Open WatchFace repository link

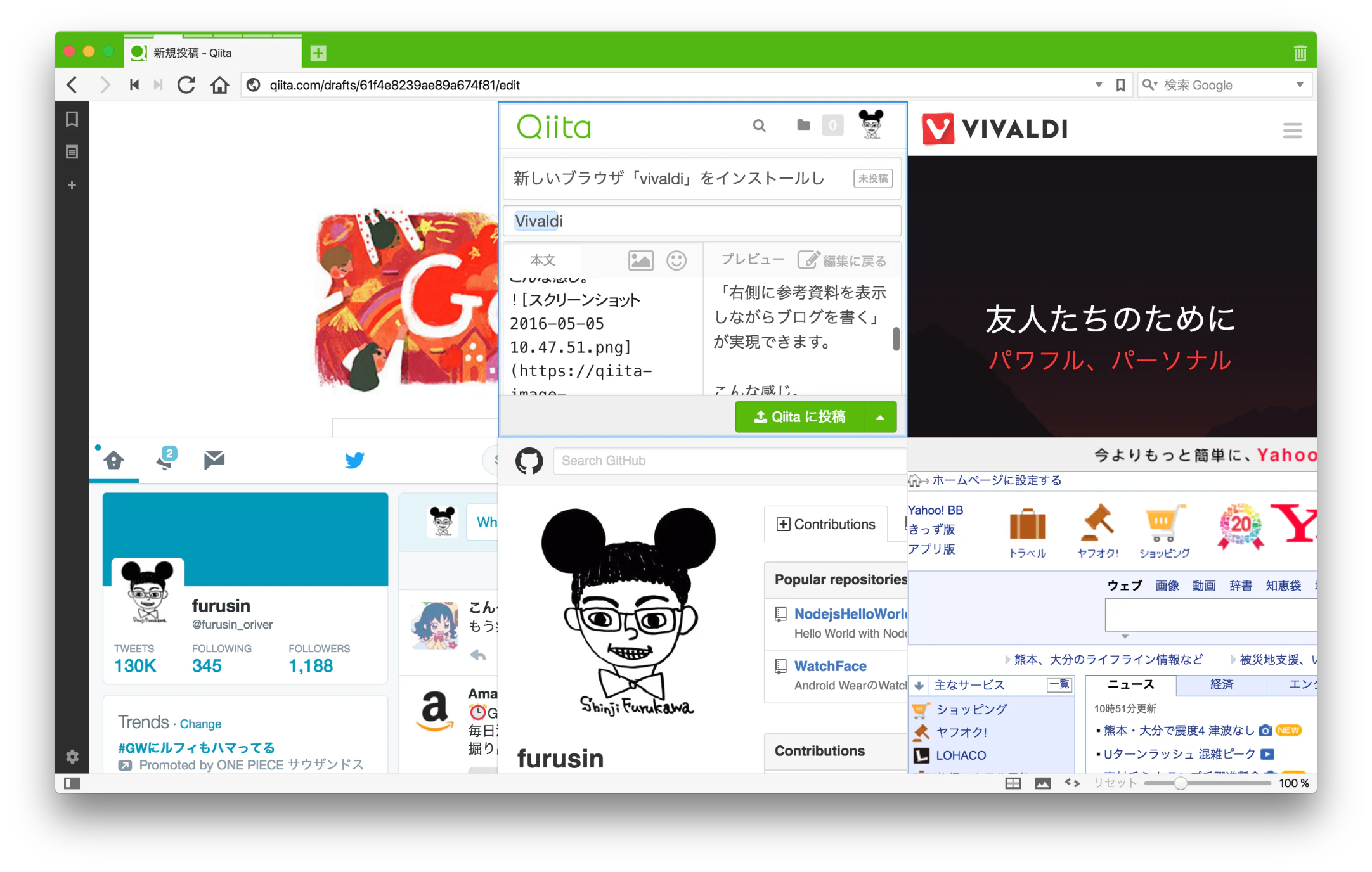[830, 666]
